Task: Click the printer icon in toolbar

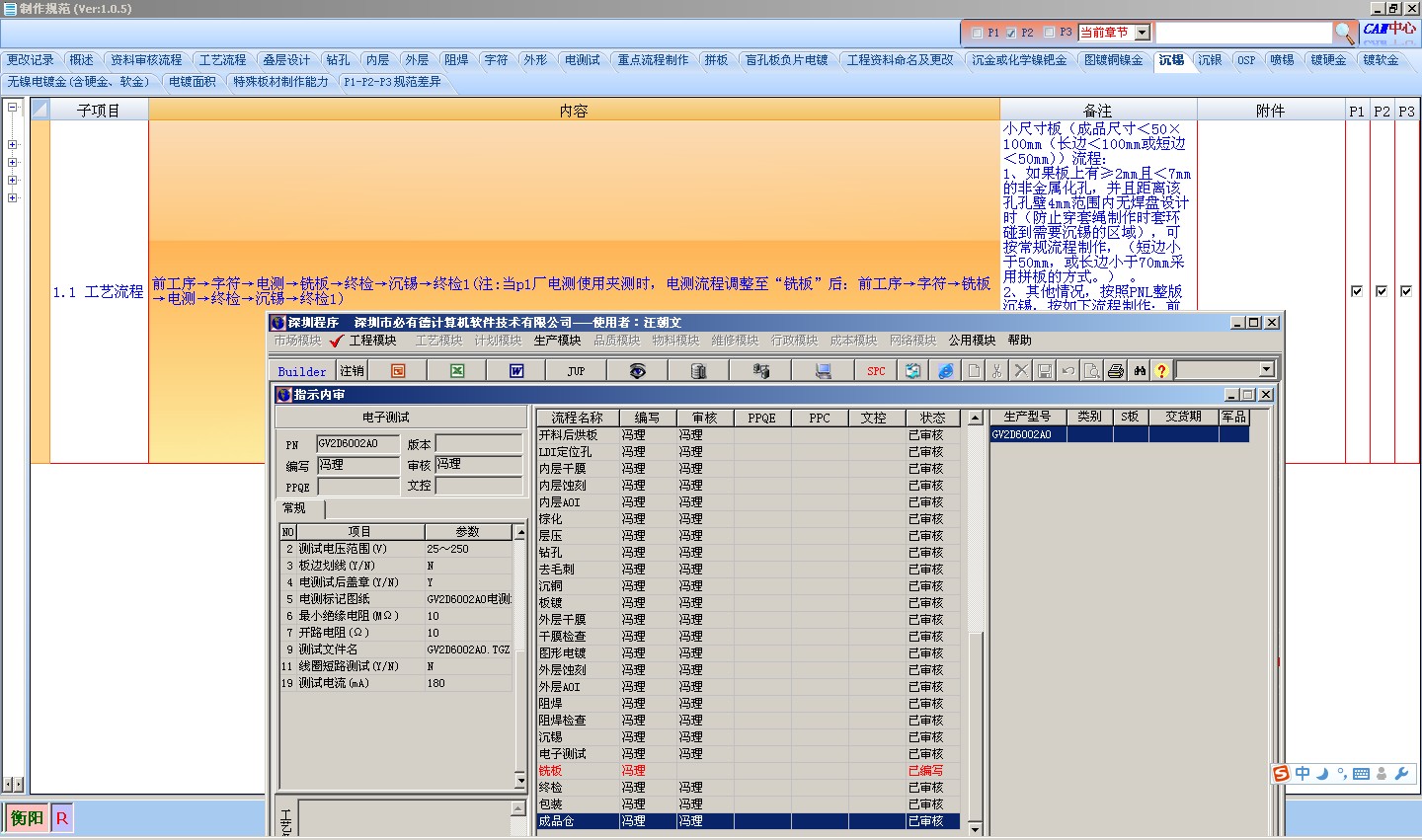Action: click(x=1116, y=371)
